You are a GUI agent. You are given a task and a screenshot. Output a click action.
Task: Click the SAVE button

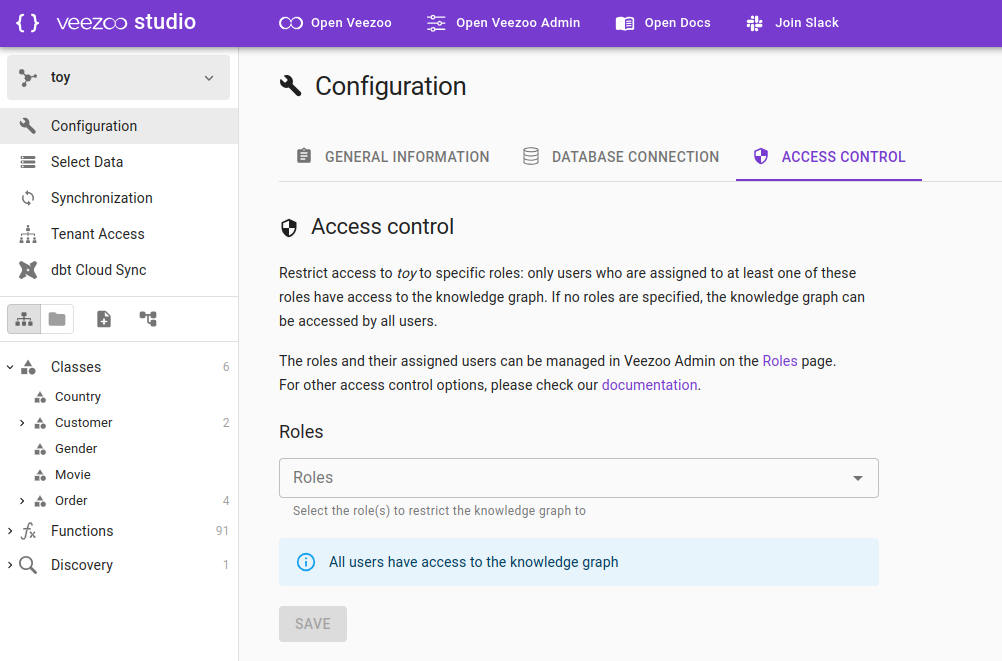313,624
